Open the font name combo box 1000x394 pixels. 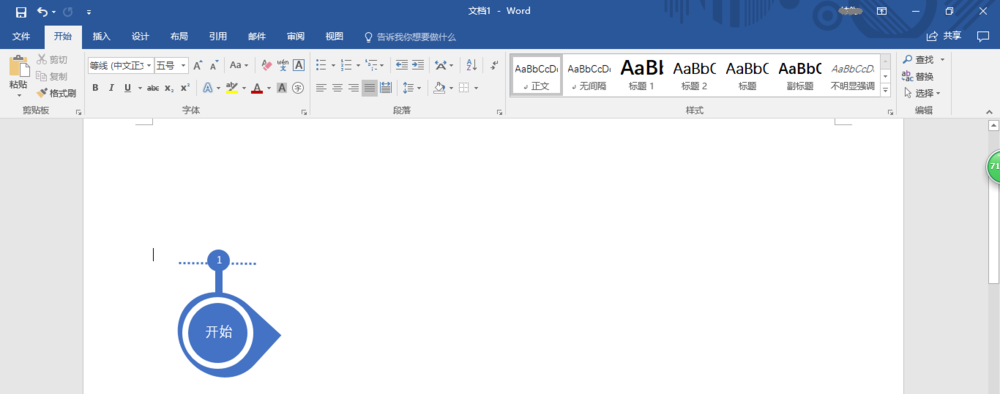tap(121, 65)
